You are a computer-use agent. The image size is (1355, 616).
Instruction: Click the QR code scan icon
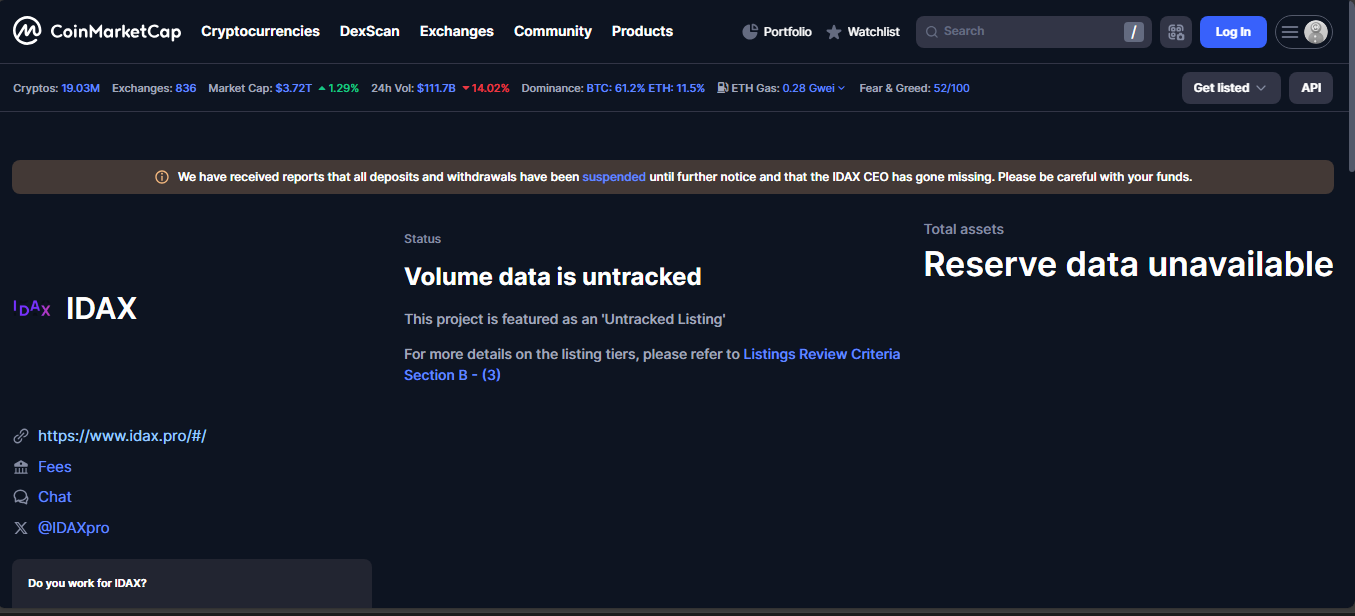point(1176,32)
